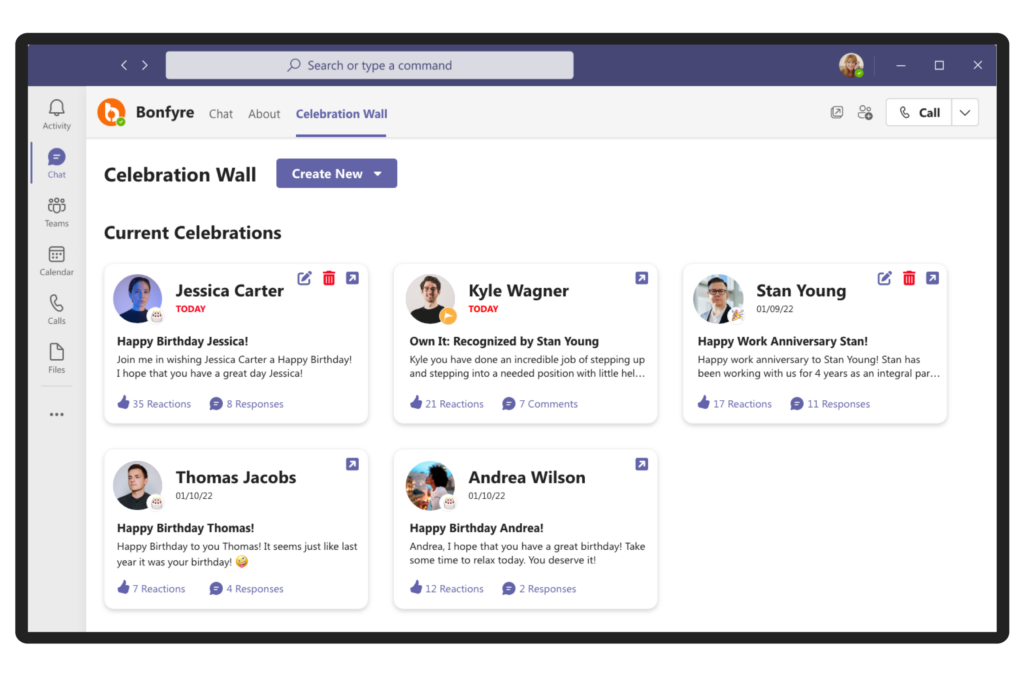Delete Stan Young's celebration card
Image resolution: width=1024 pixels, height=683 pixels.
909,278
